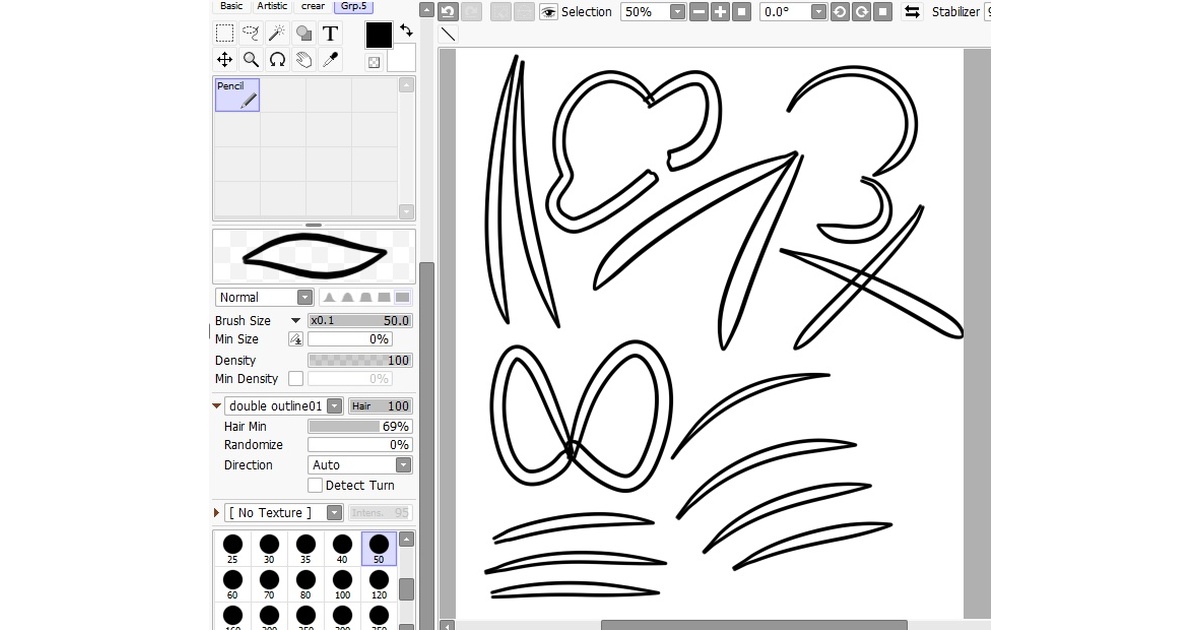1200x630 pixels.
Task: Select the Text tool
Action: pos(330,34)
